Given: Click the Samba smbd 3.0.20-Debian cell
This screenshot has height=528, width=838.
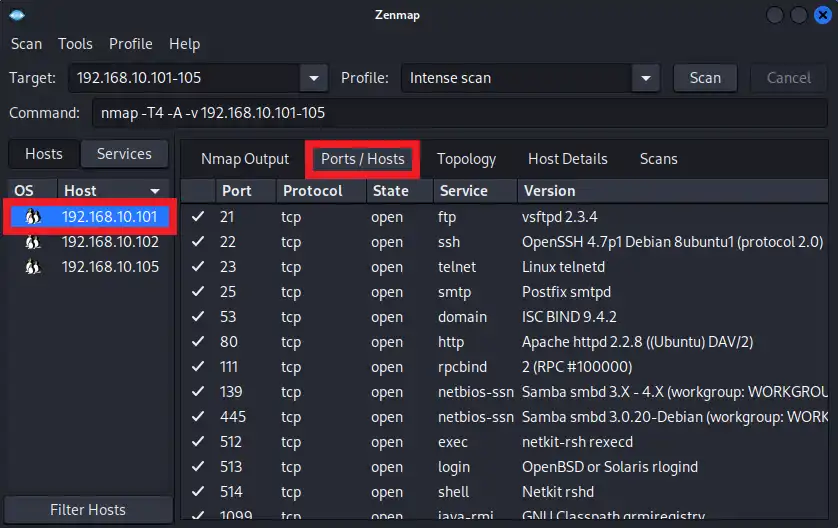Looking at the screenshot, I should (x=674, y=416).
